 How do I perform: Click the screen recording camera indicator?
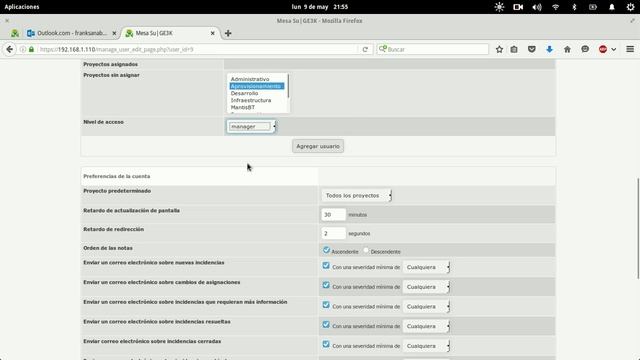[x=518, y=7]
